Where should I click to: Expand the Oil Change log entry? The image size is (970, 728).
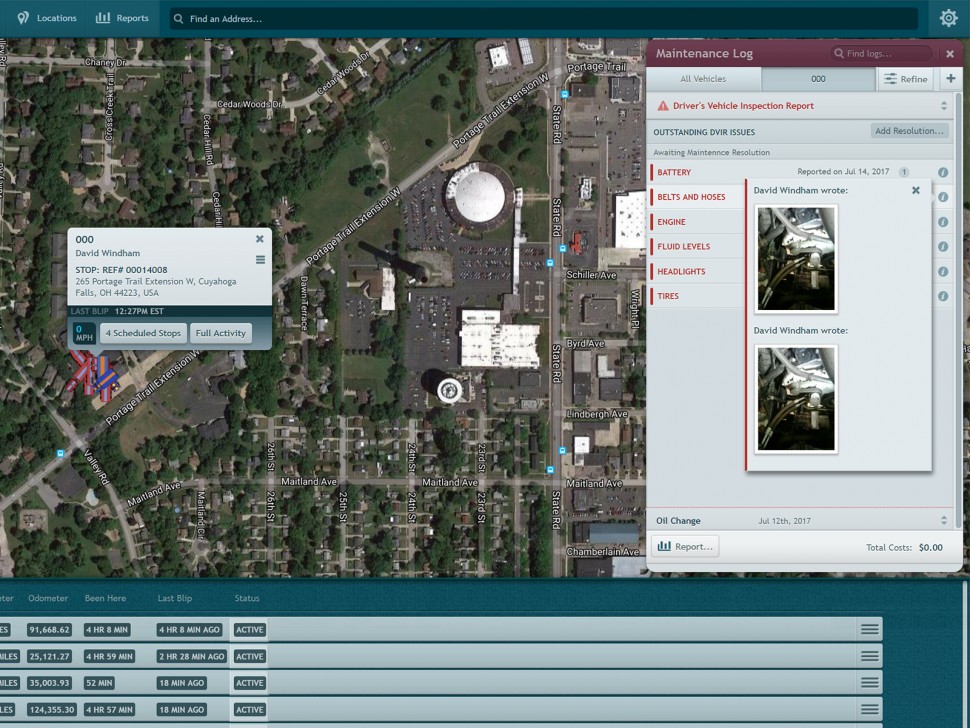(944, 521)
